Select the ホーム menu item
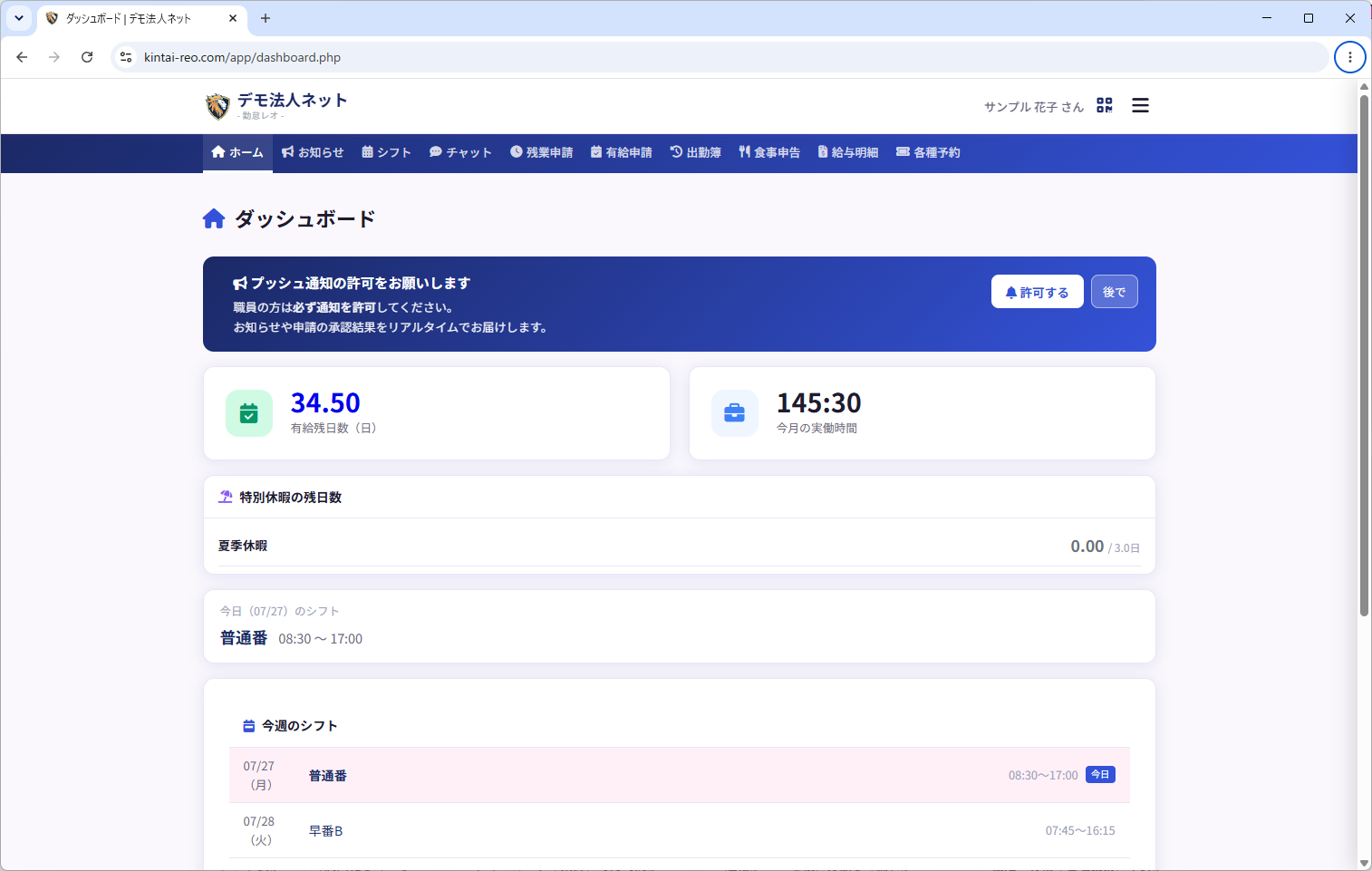The height and width of the screenshot is (871, 1372). pos(237,152)
